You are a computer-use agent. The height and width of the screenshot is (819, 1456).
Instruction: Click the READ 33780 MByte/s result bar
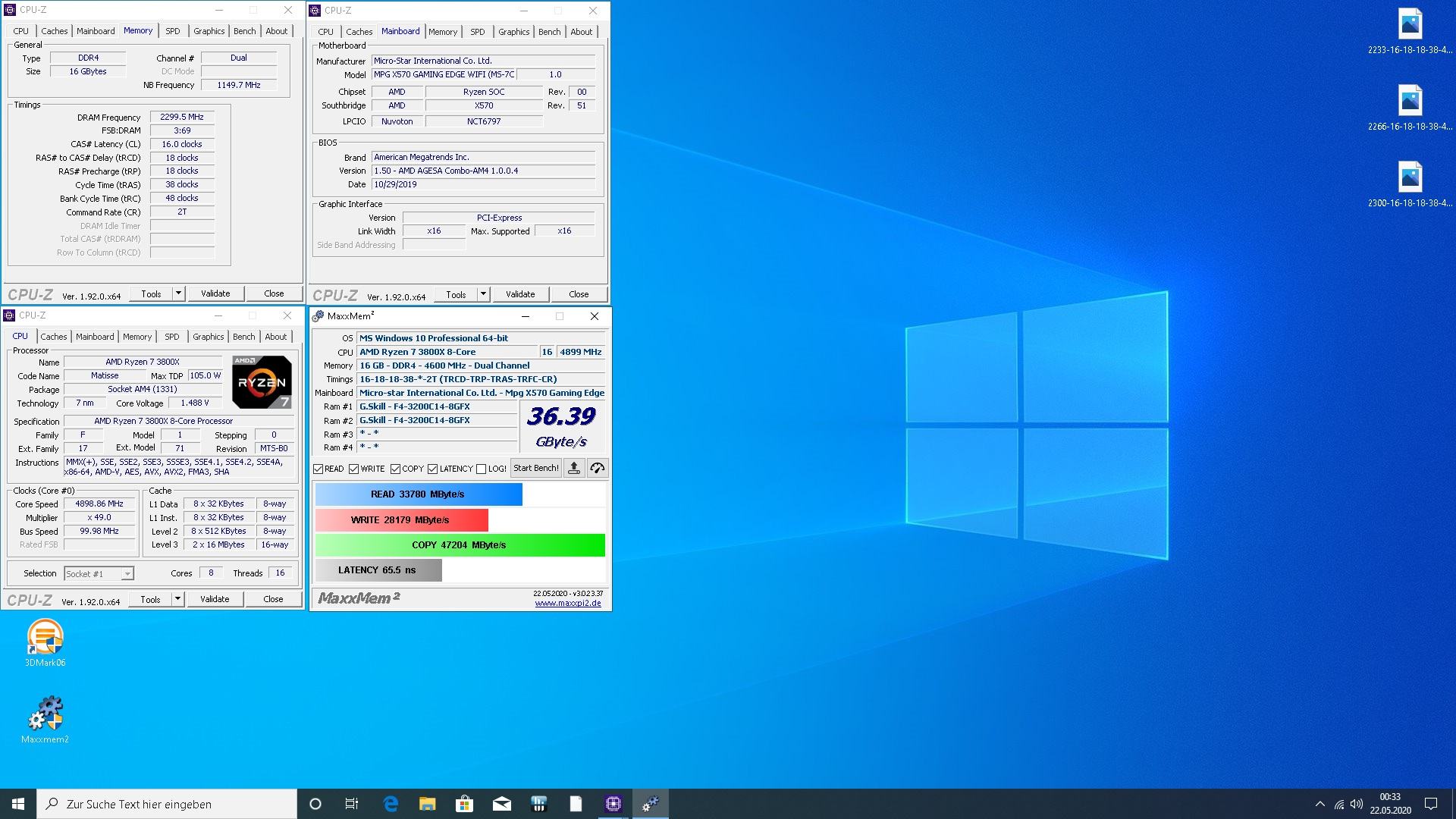(x=419, y=494)
